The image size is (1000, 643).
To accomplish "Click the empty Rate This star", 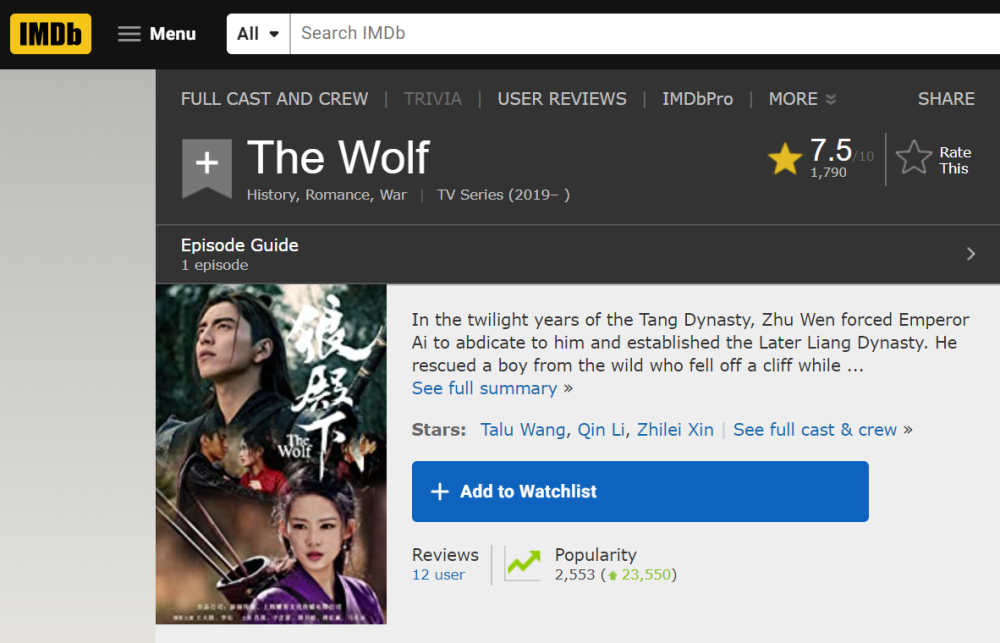I will (913, 159).
